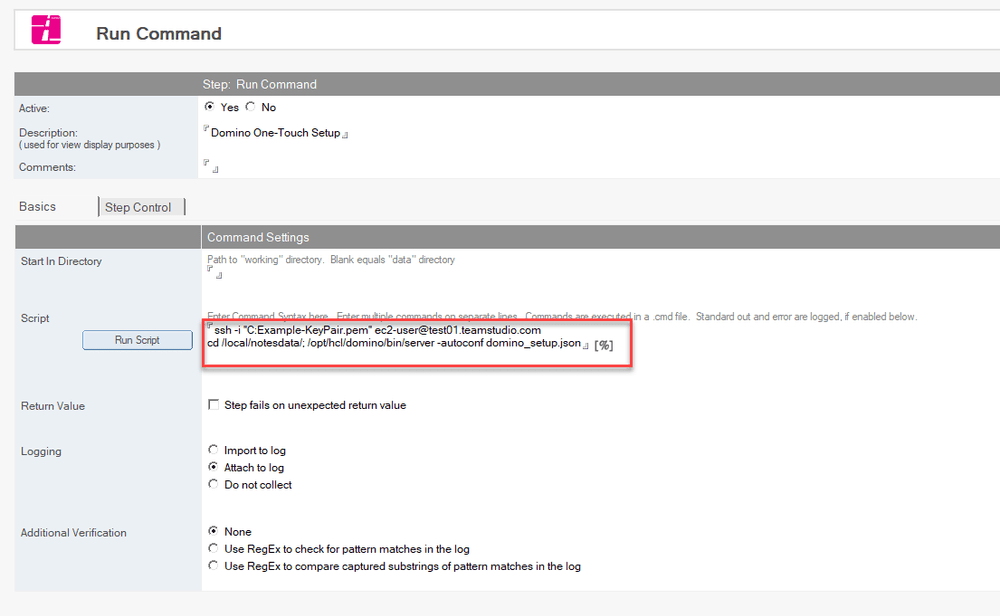Open the [%] variable picker beside the script
The width and height of the screenshot is (1000, 616).
601,345
